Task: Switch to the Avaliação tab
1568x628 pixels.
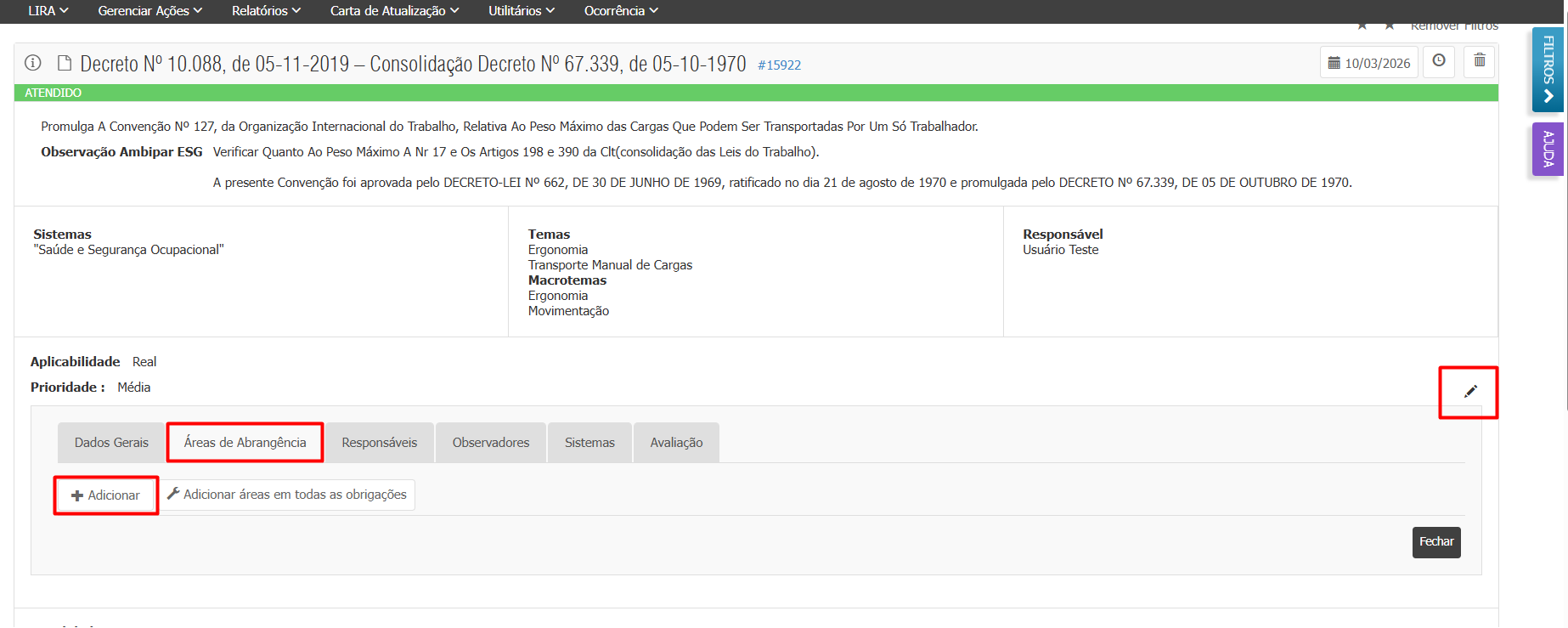Action: [676, 443]
